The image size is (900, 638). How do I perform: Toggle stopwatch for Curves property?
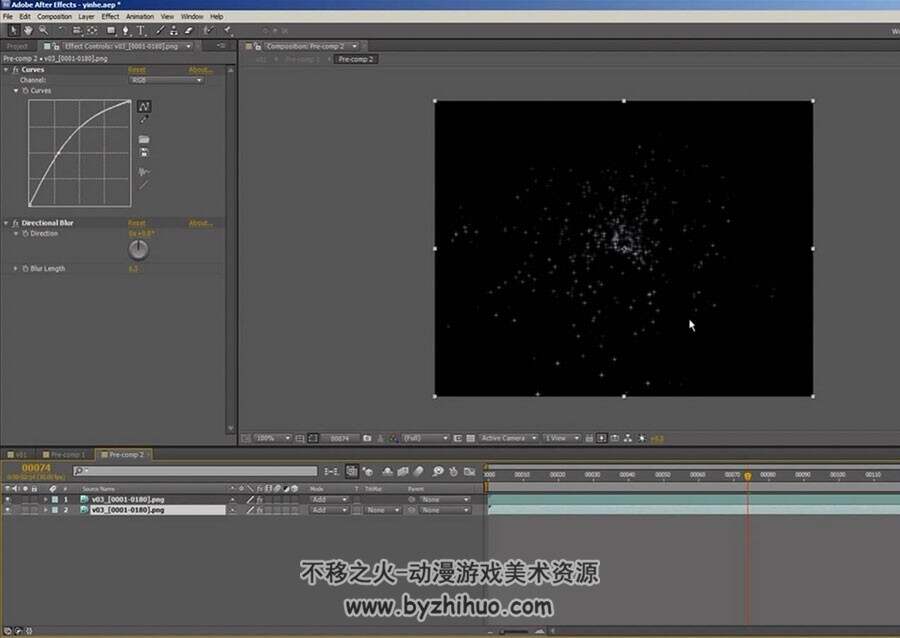click(x=25, y=91)
